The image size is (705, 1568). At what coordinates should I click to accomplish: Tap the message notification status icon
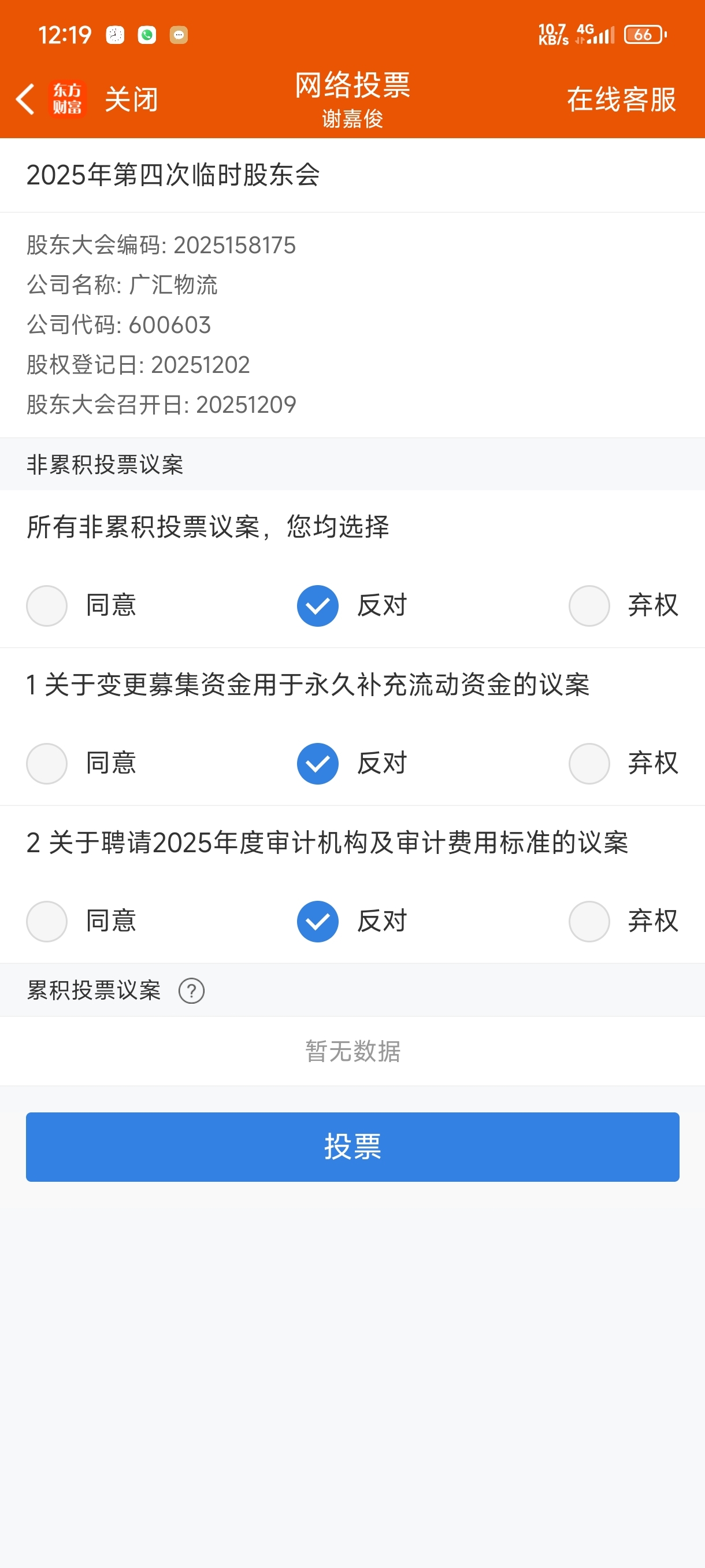point(179,35)
